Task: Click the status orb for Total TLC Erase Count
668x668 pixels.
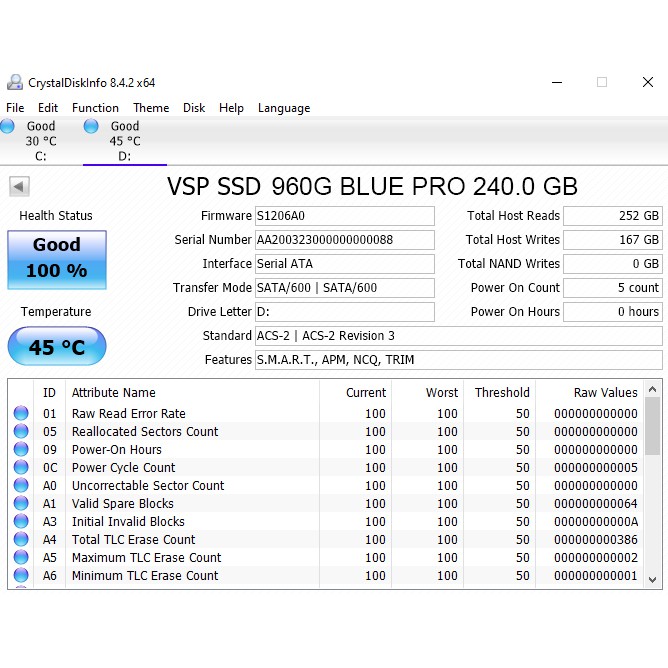Action: click(x=21, y=540)
